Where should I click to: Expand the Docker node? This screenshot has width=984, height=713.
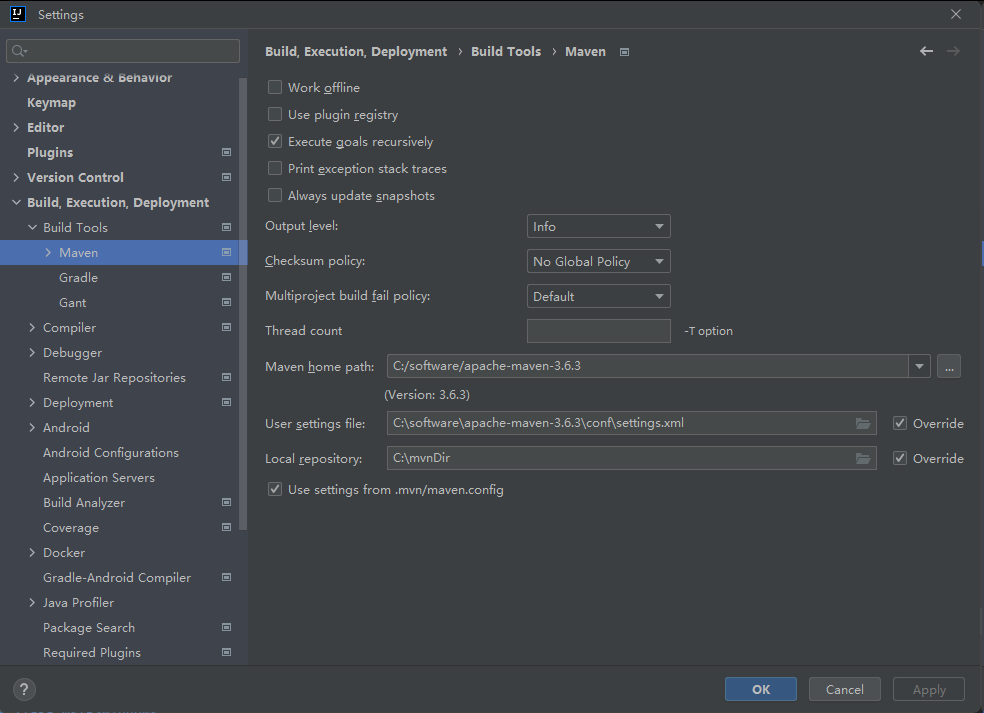32,552
